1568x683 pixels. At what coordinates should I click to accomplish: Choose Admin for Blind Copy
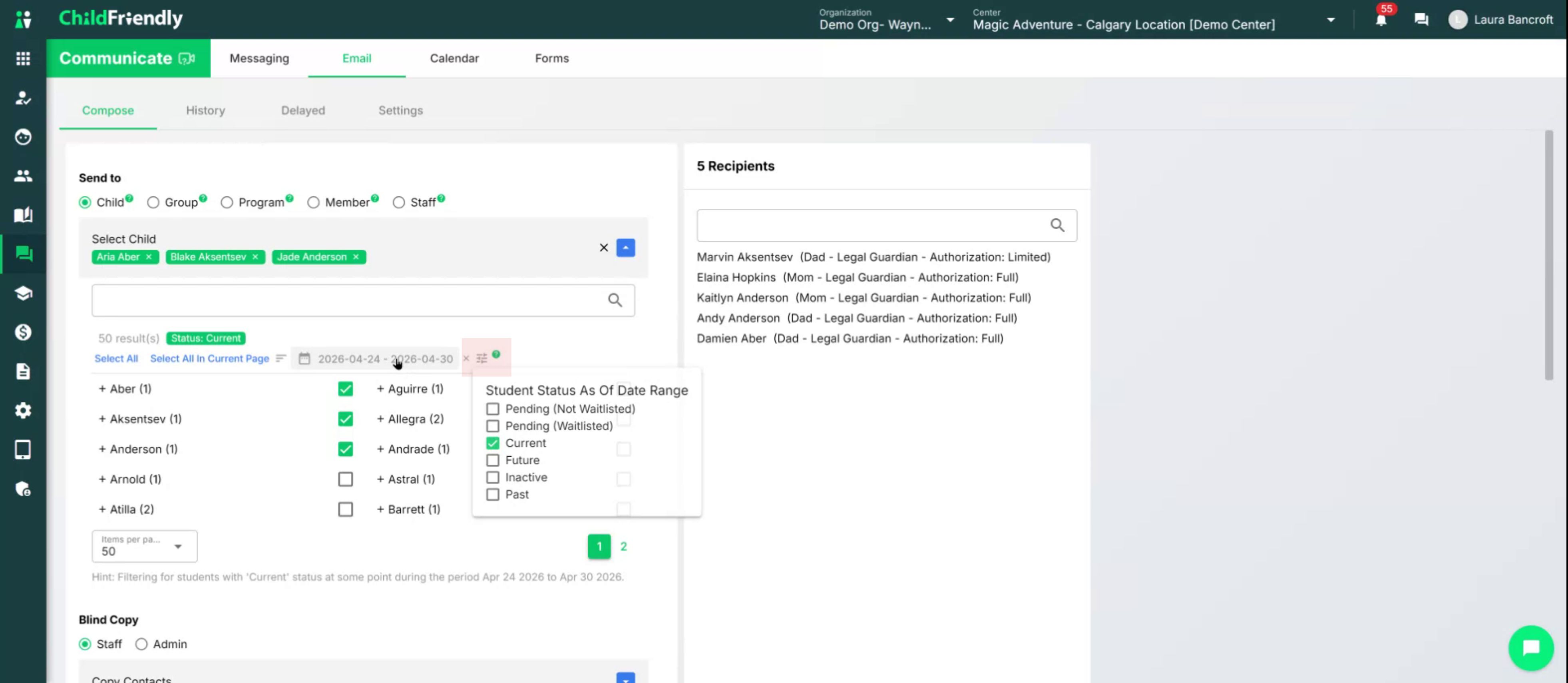coord(141,644)
